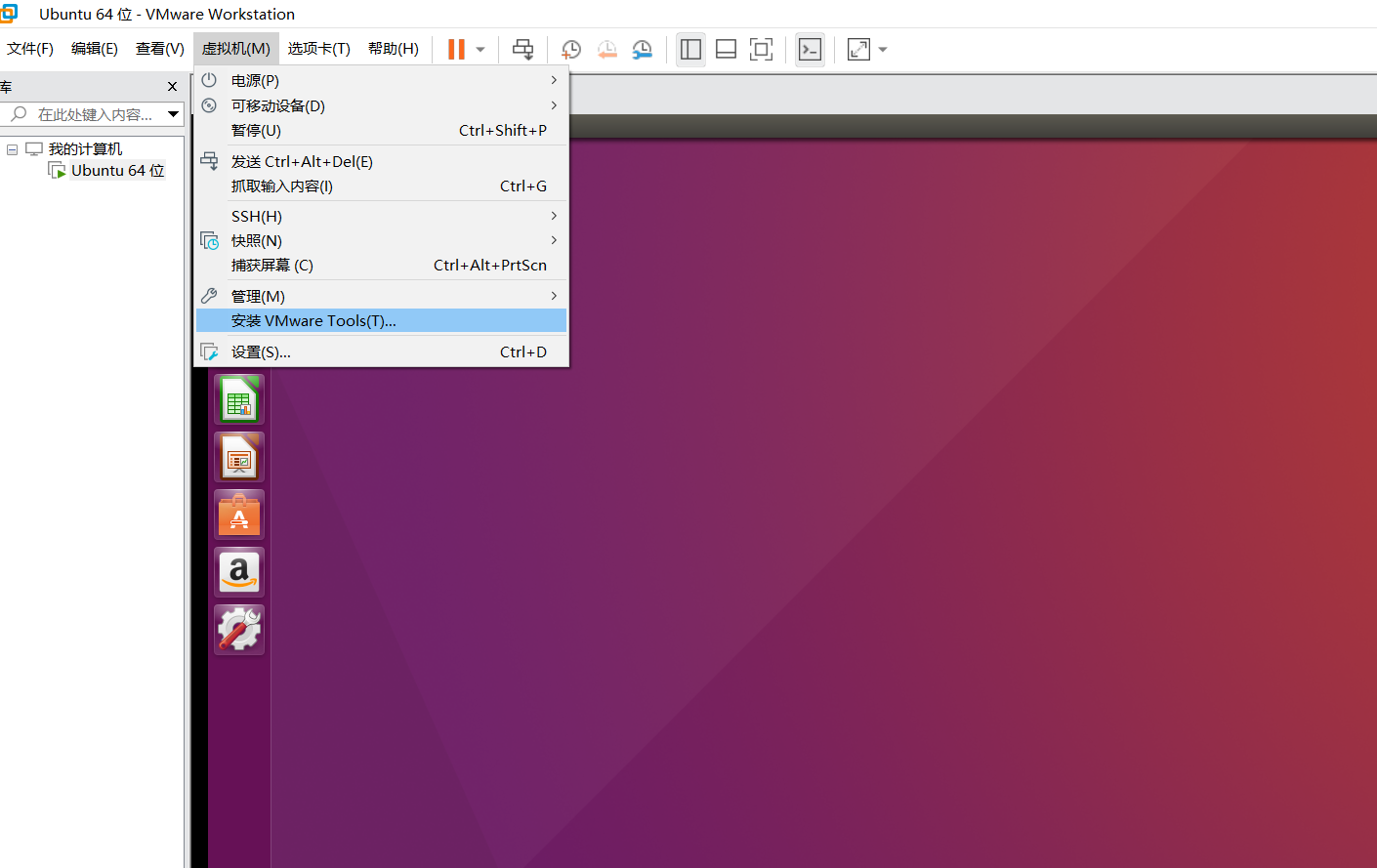
Task: Open the full screen mode dropdown arrow
Action: pyautogui.click(x=882, y=49)
